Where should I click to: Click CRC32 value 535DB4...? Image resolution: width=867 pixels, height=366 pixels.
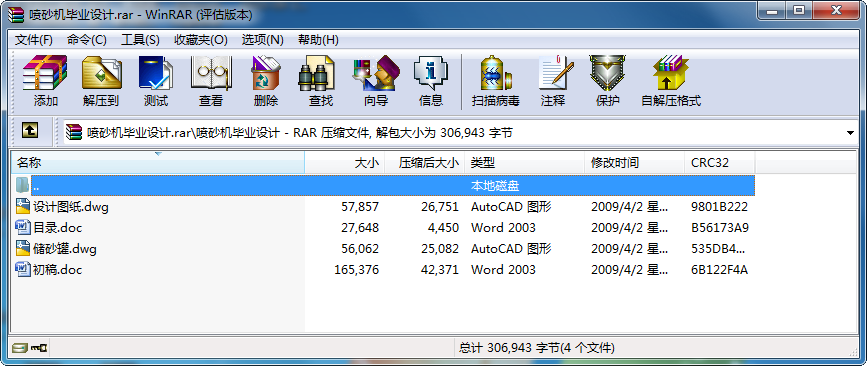[x=718, y=249]
